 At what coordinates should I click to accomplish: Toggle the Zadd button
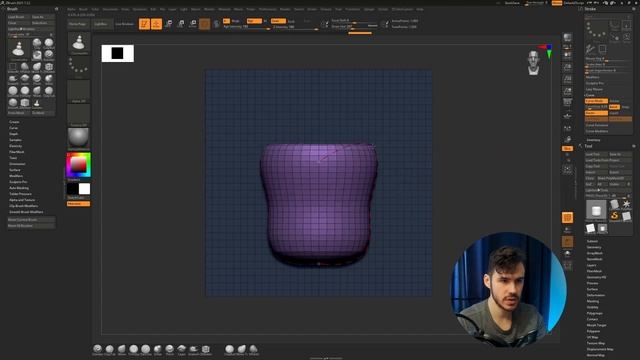pos(278,21)
